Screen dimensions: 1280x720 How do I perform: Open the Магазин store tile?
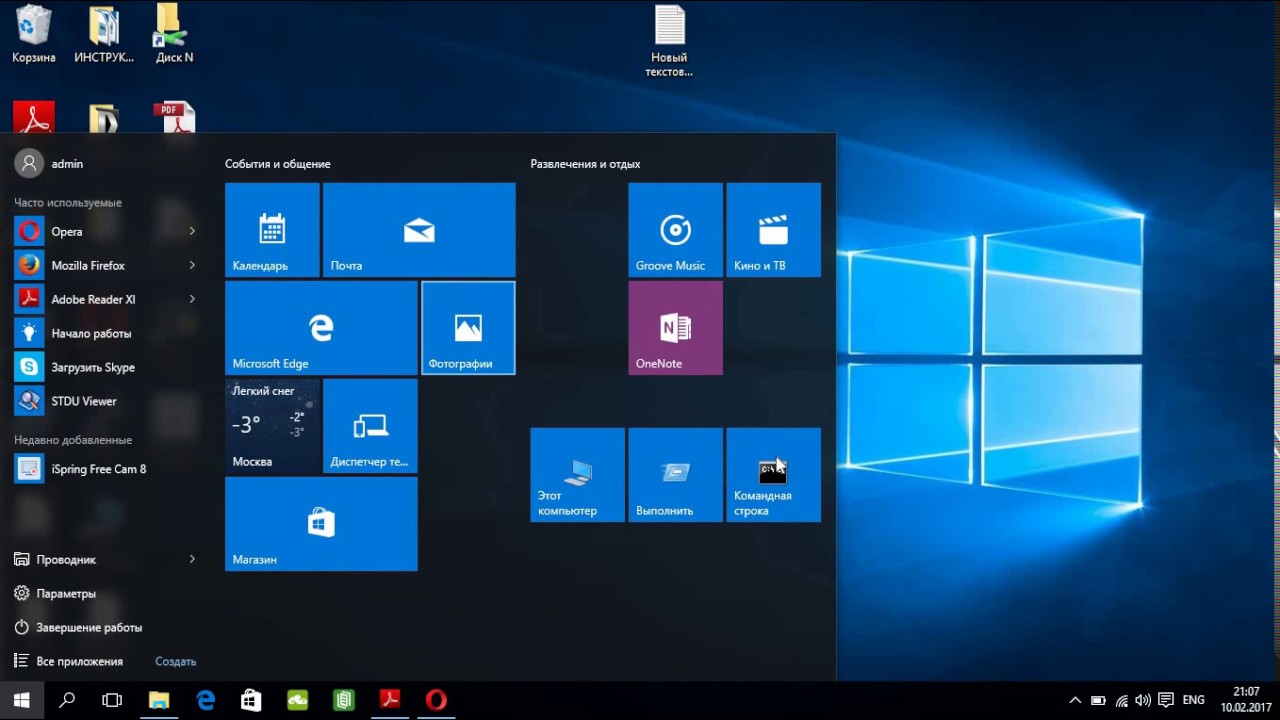coord(321,524)
